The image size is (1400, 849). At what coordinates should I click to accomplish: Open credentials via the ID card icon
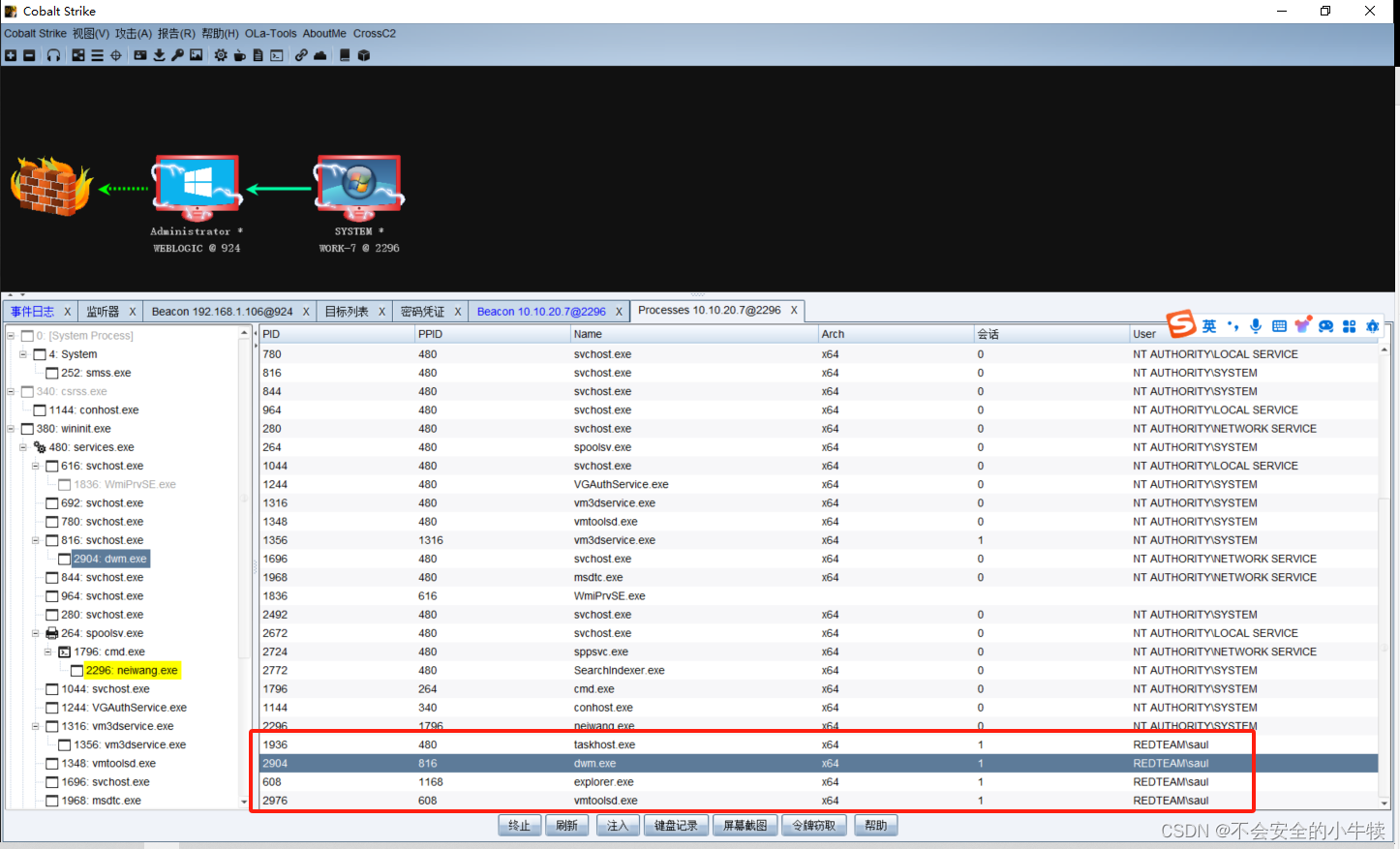pos(140,55)
